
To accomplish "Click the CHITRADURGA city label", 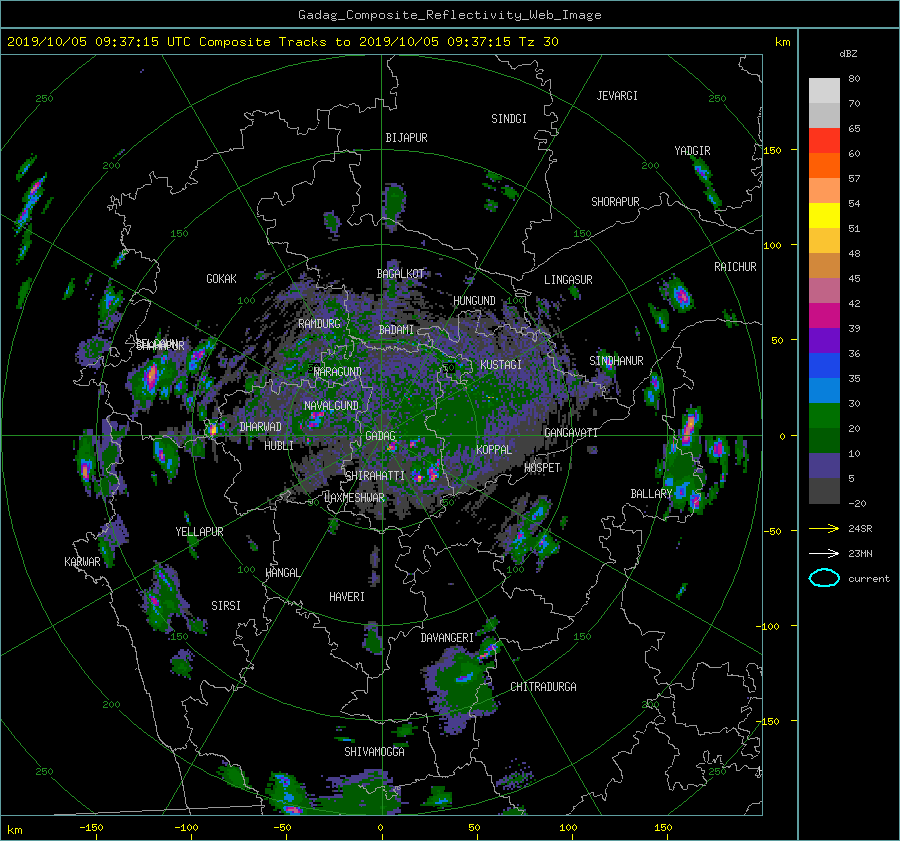I will tap(543, 687).
